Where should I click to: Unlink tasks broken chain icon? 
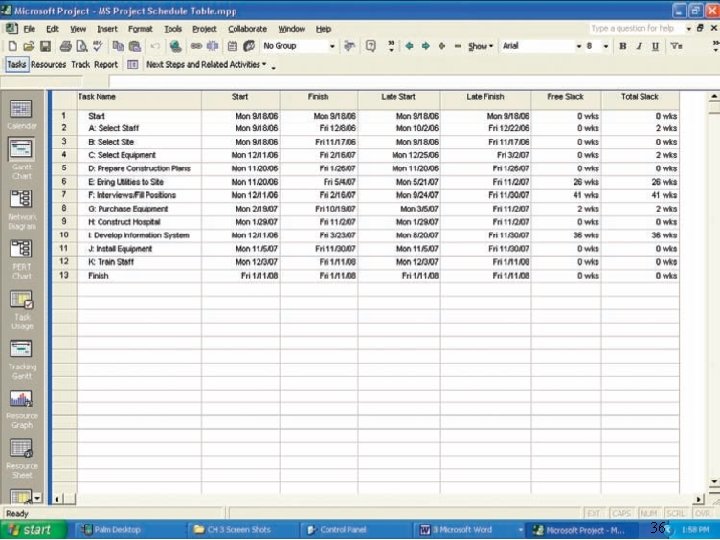click(212, 46)
